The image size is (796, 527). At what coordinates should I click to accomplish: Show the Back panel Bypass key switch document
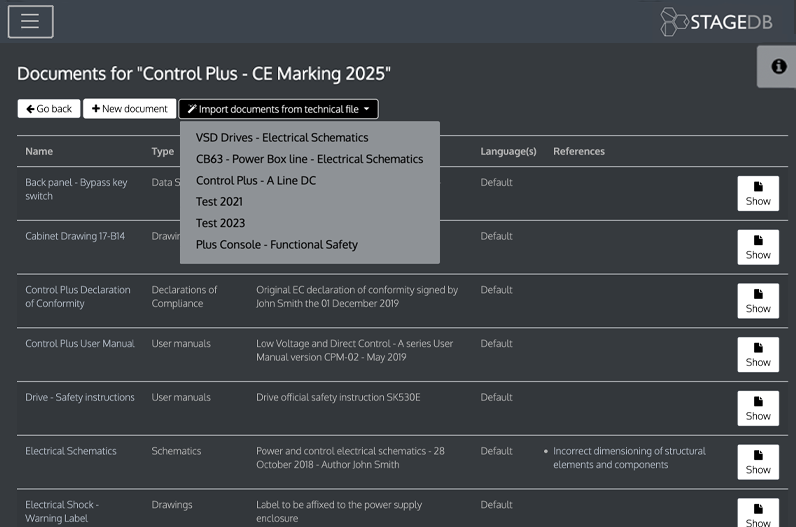tap(757, 193)
